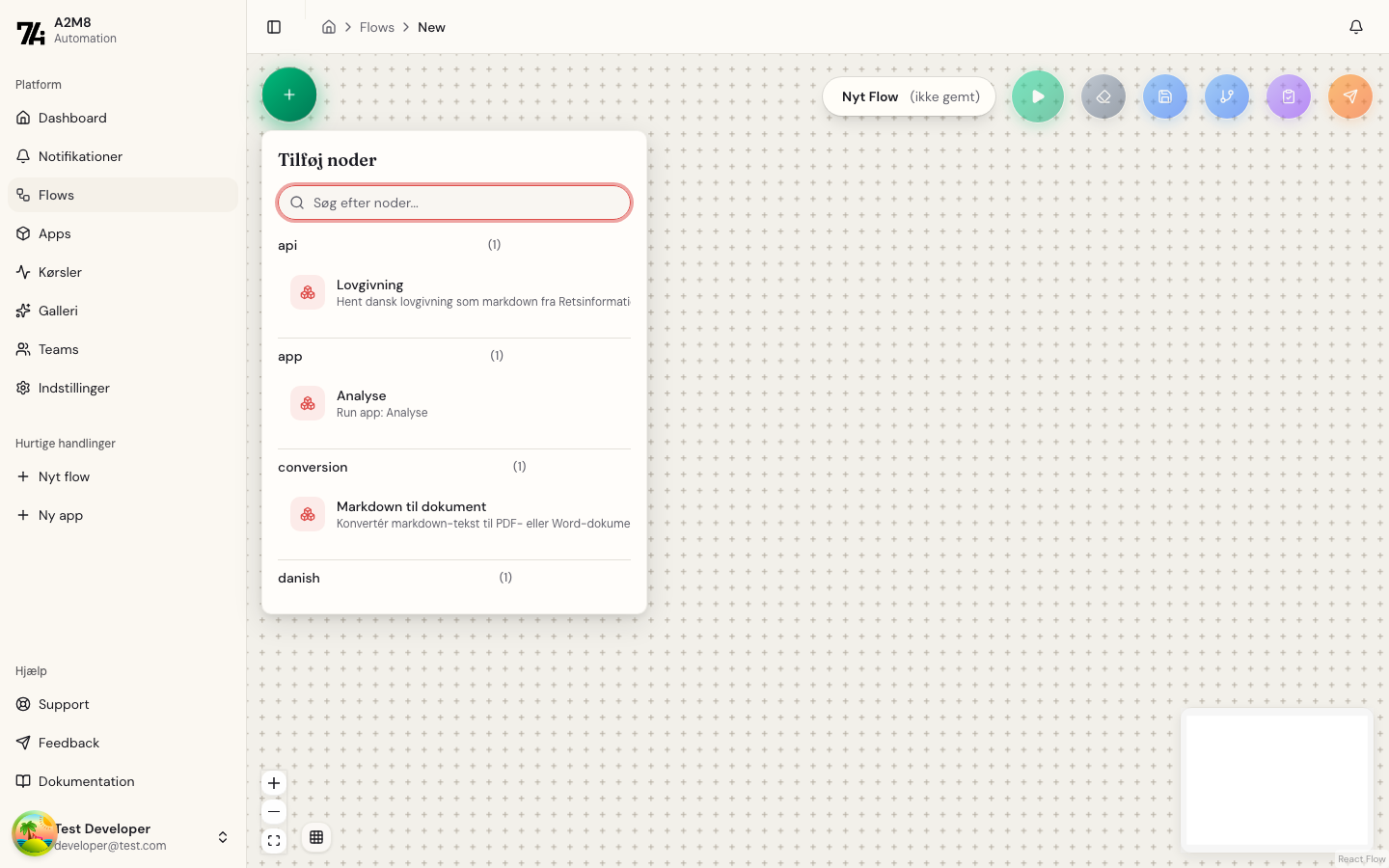Click the Flows breadcrumb link
Image resolution: width=1389 pixels, height=868 pixels.
pyautogui.click(x=376, y=27)
